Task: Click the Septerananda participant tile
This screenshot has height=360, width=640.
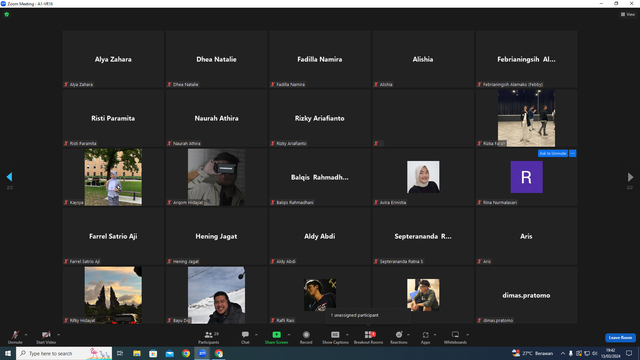Action: click(x=423, y=236)
